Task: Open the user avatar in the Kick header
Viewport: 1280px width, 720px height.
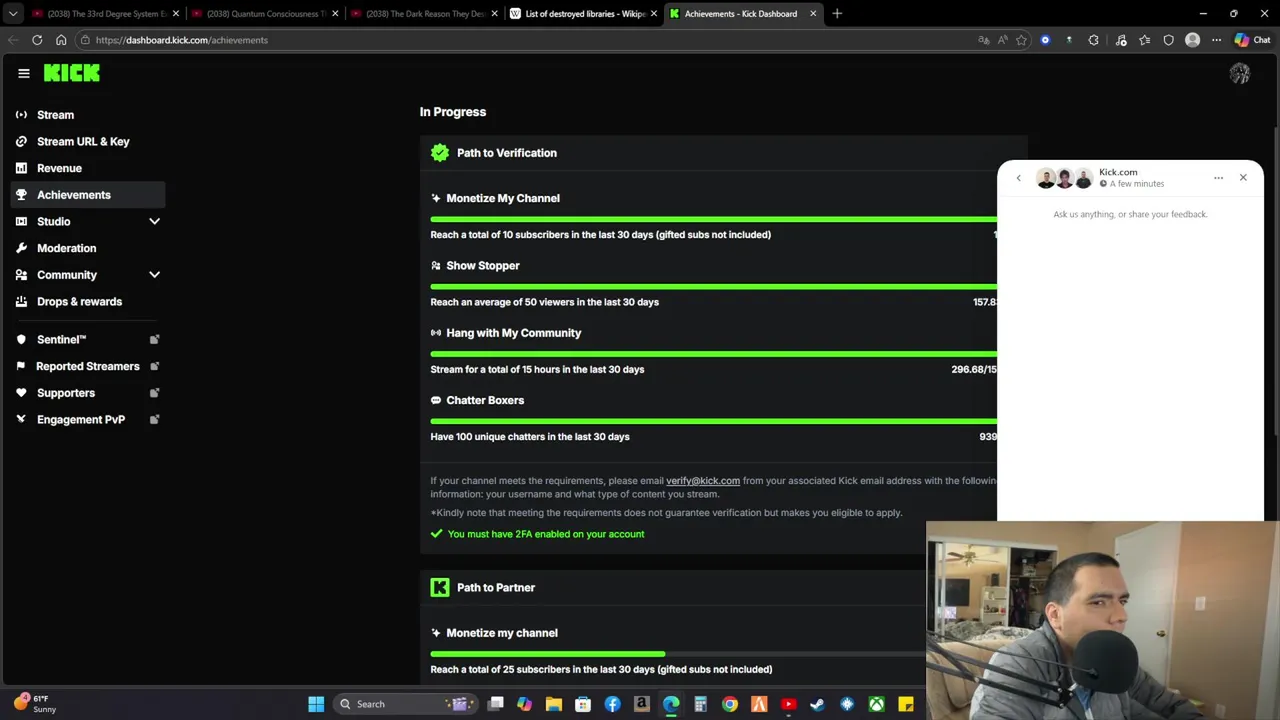Action: (1240, 74)
